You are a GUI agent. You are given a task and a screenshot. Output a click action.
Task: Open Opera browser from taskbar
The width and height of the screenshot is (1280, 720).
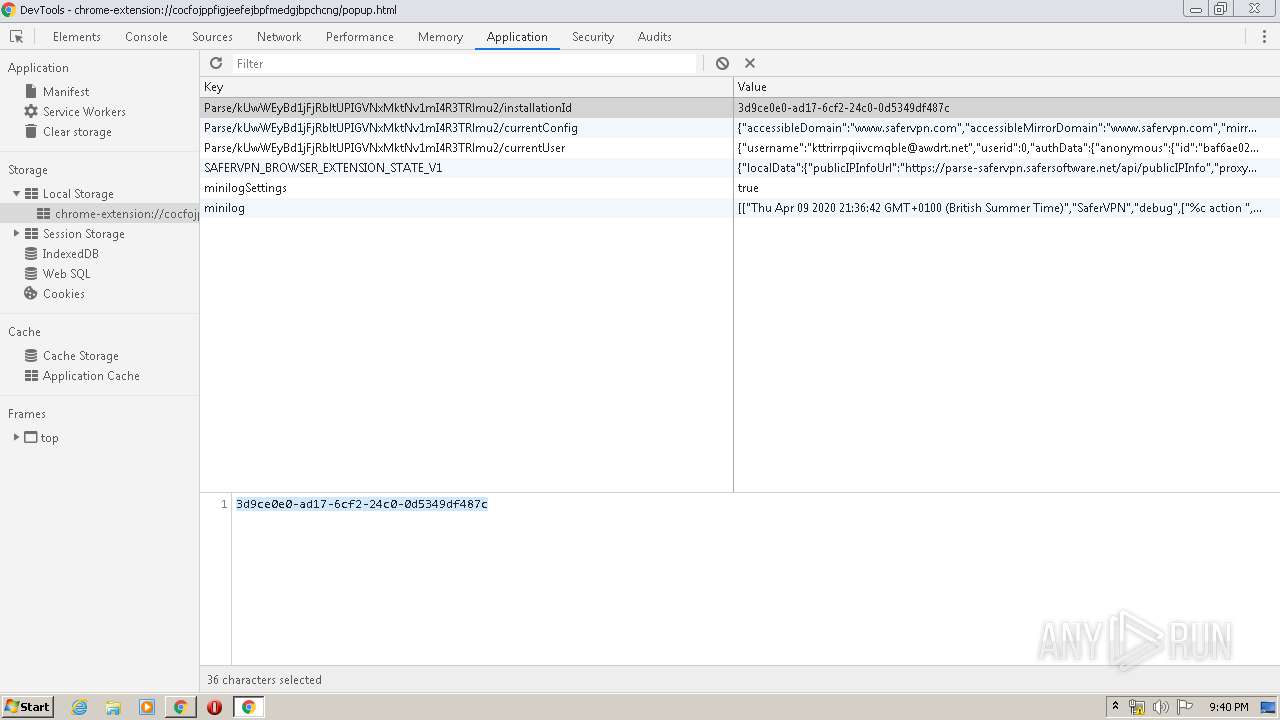(214, 707)
